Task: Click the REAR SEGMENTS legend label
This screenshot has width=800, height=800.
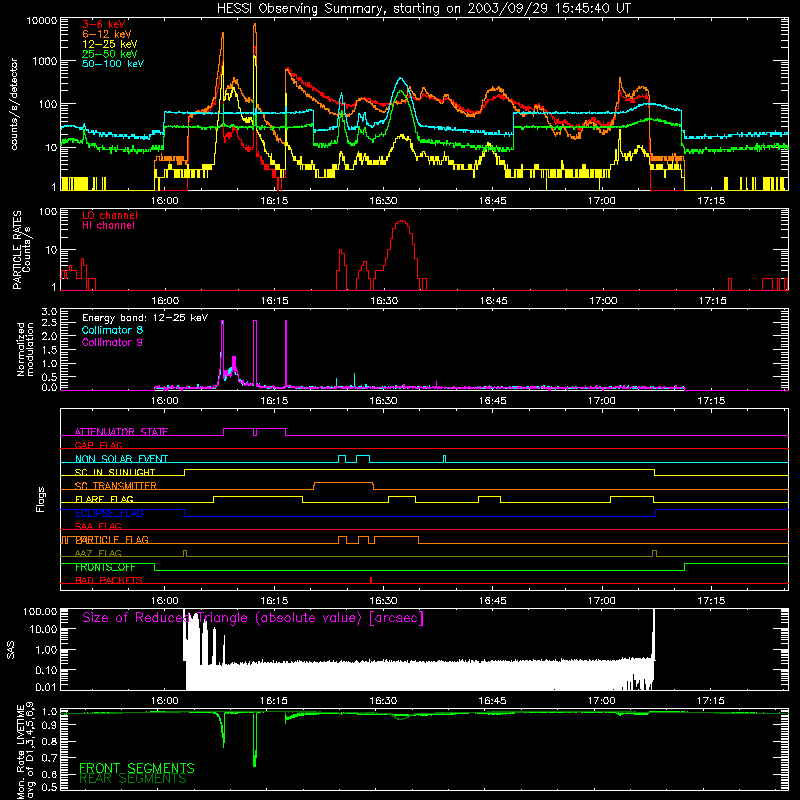Action: [x=133, y=779]
